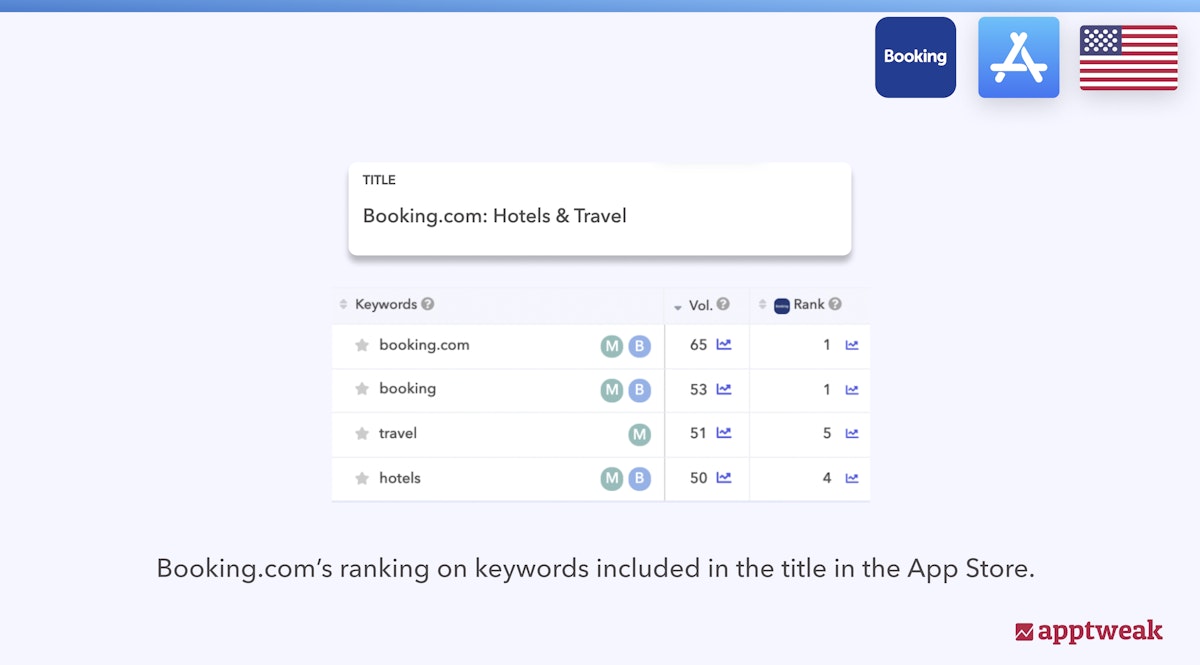The height and width of the screenshot is (665, 1200).
Task: Click the M badge next to travel
Action: pyautogui.click(x=641, y=433)
